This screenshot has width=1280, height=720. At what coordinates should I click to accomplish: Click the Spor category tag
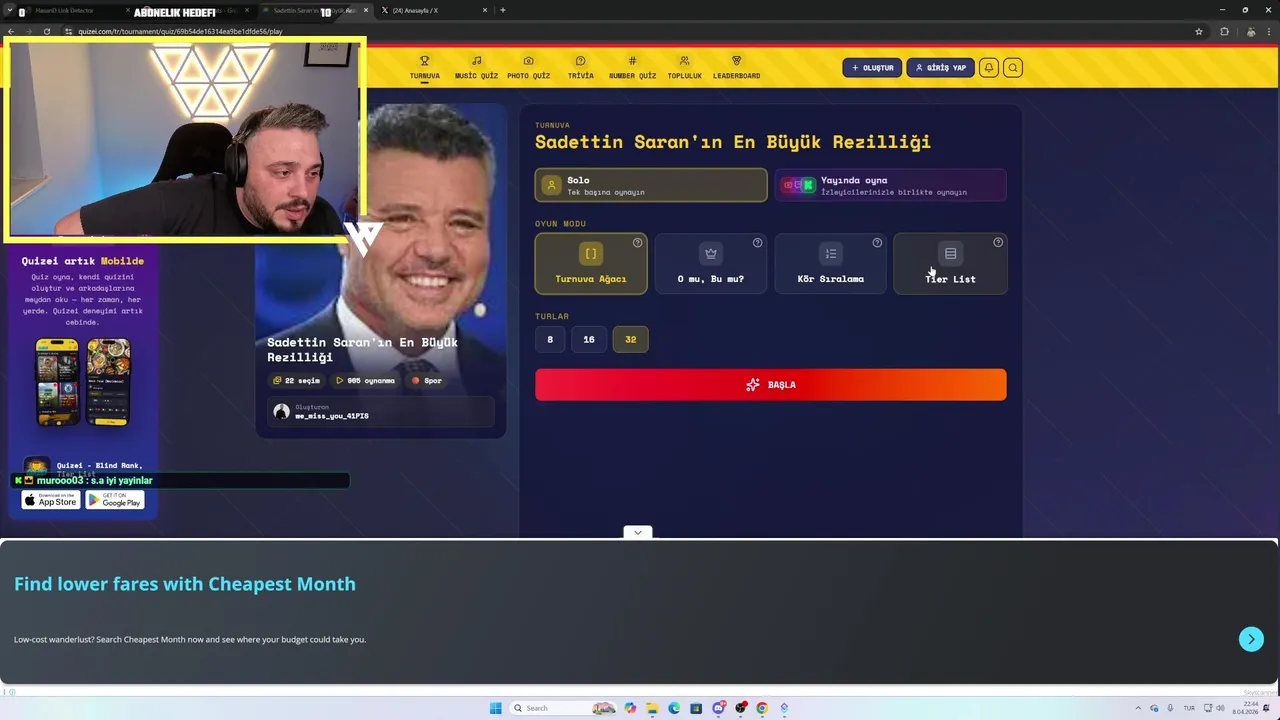coord(427,380)
